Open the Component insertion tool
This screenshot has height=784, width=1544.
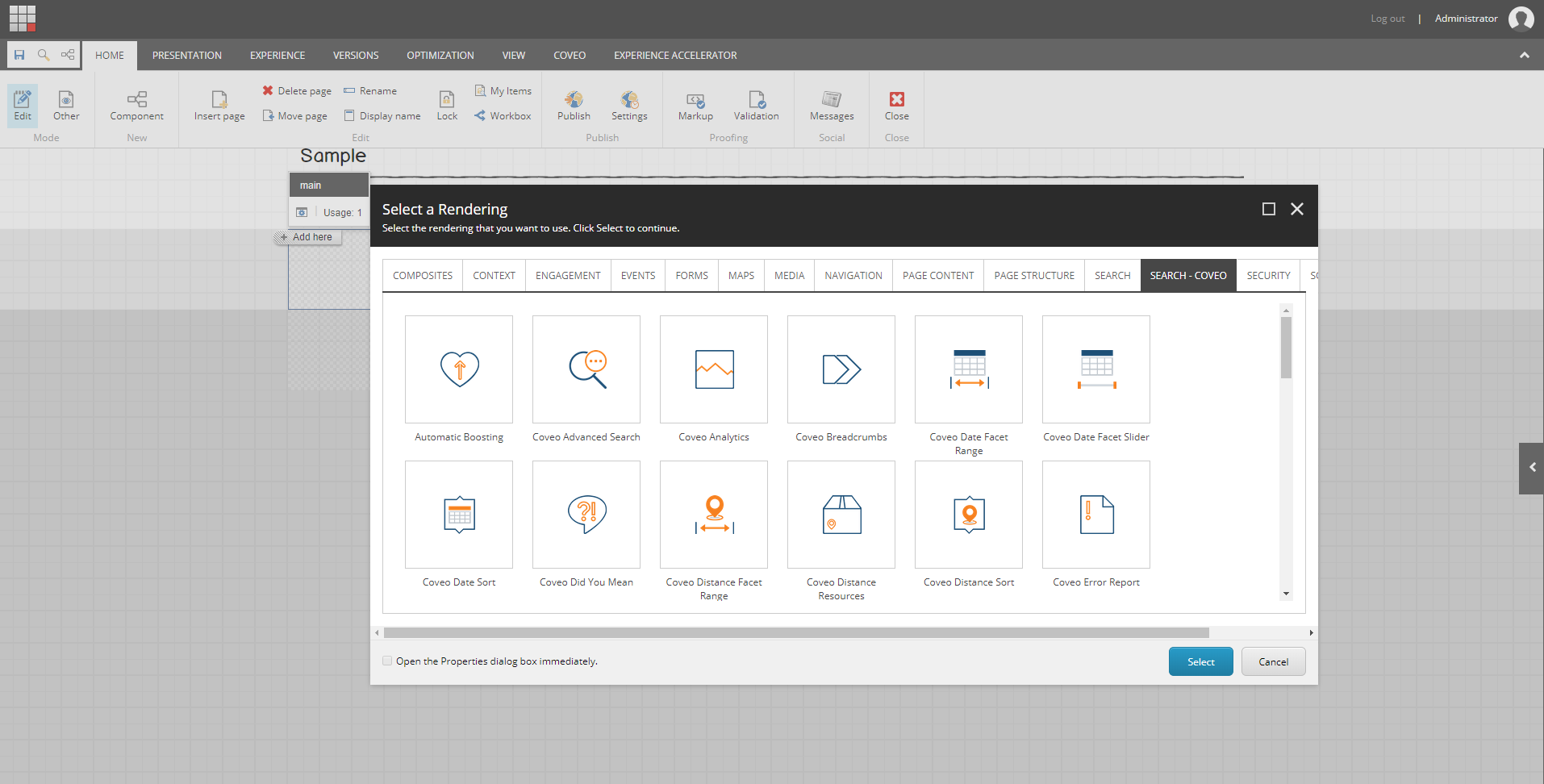click(136, 107)
